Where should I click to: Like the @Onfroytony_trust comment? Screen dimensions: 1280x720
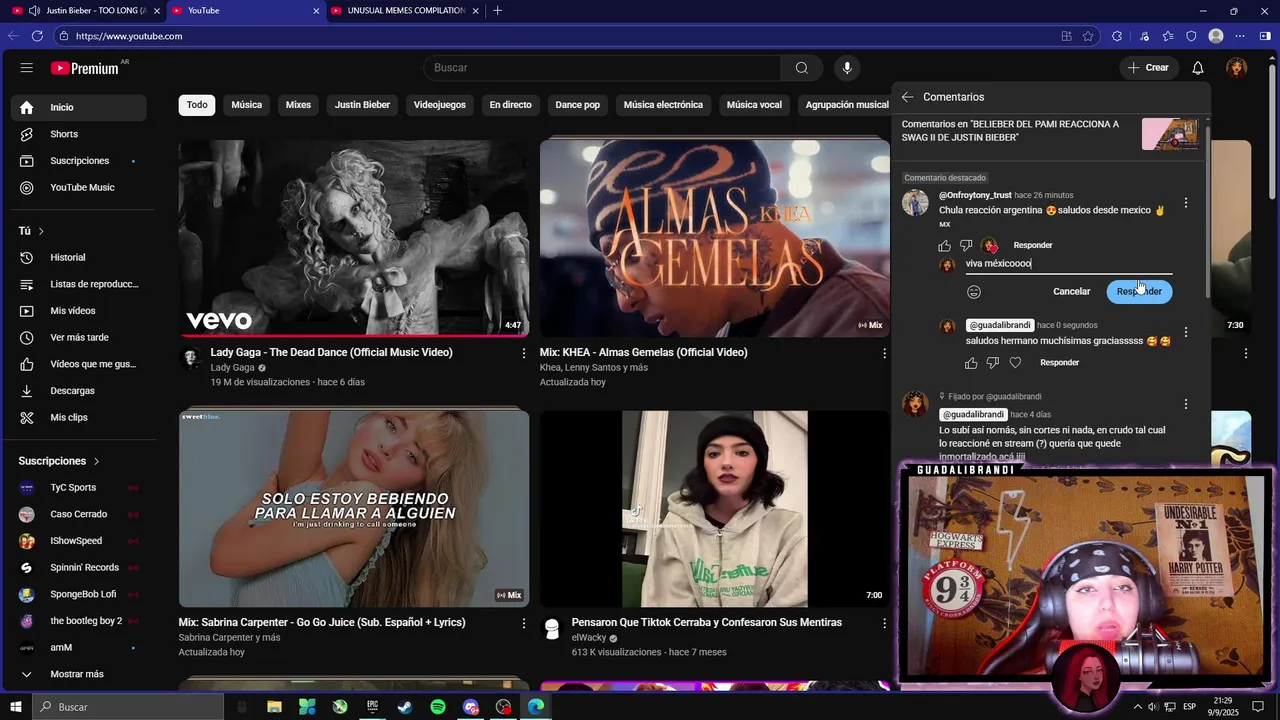945,246
